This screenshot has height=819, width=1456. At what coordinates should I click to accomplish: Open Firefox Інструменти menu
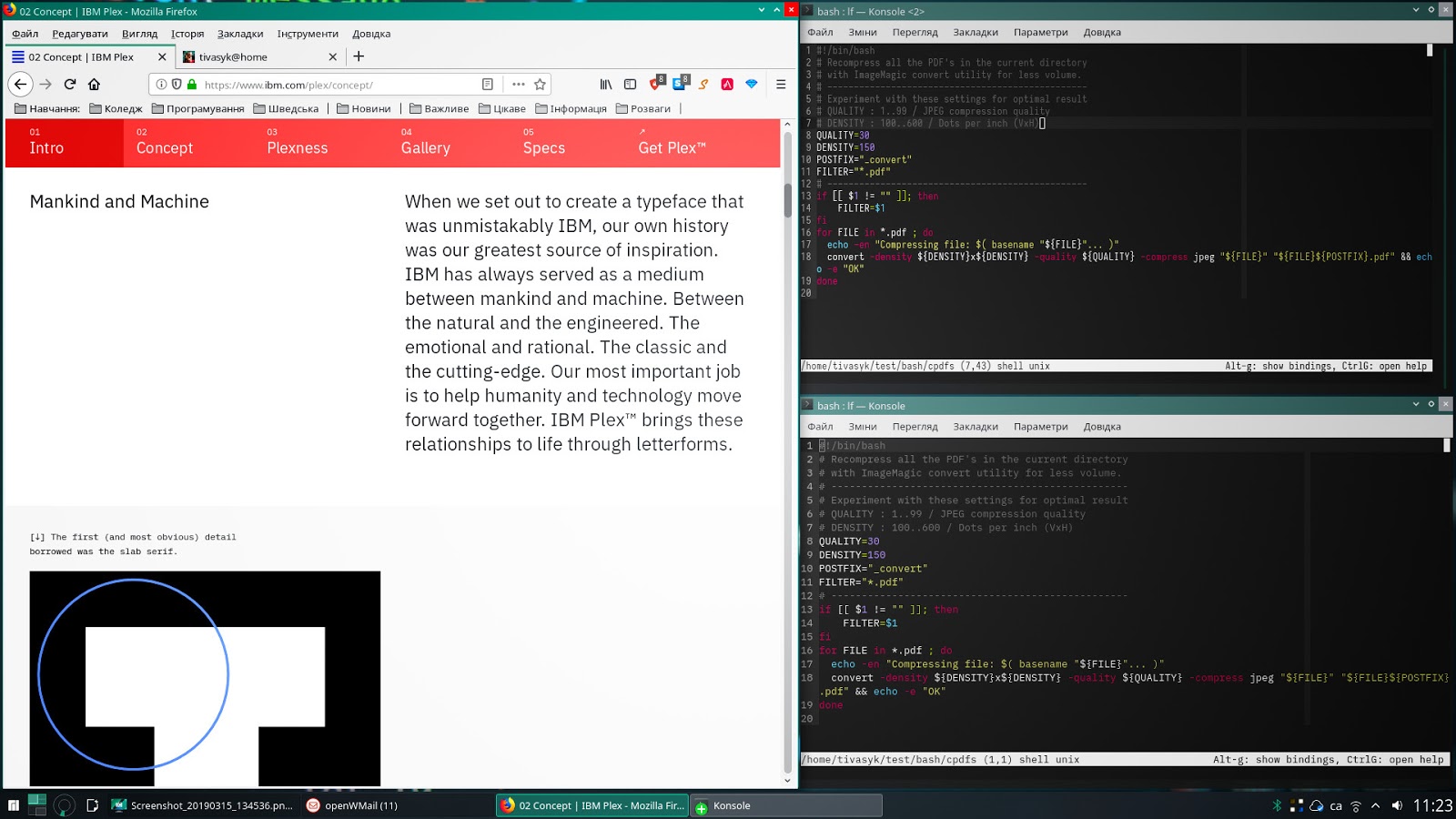[308, 34]
